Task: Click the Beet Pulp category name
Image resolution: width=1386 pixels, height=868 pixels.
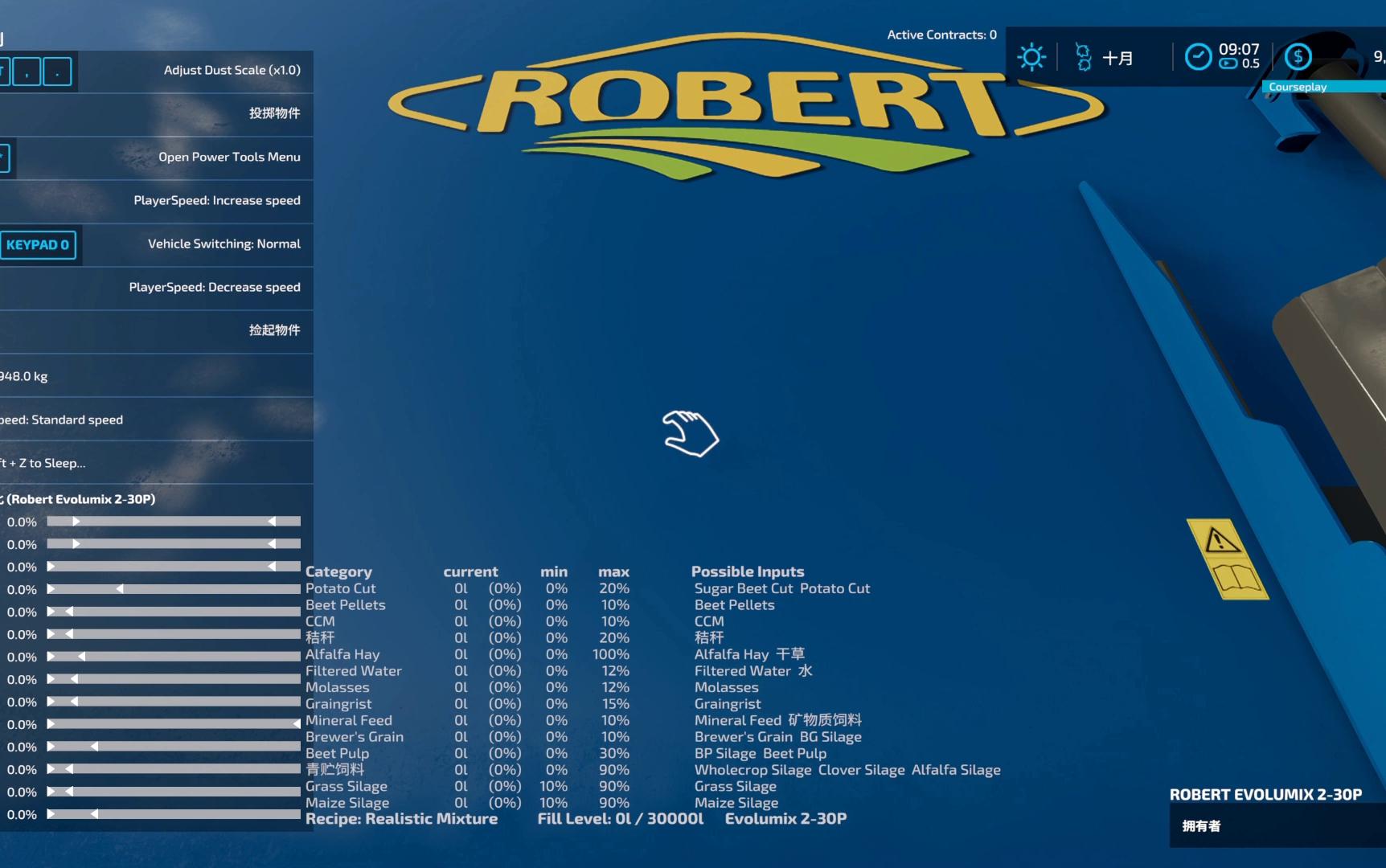Action: [x=337, y=753]
